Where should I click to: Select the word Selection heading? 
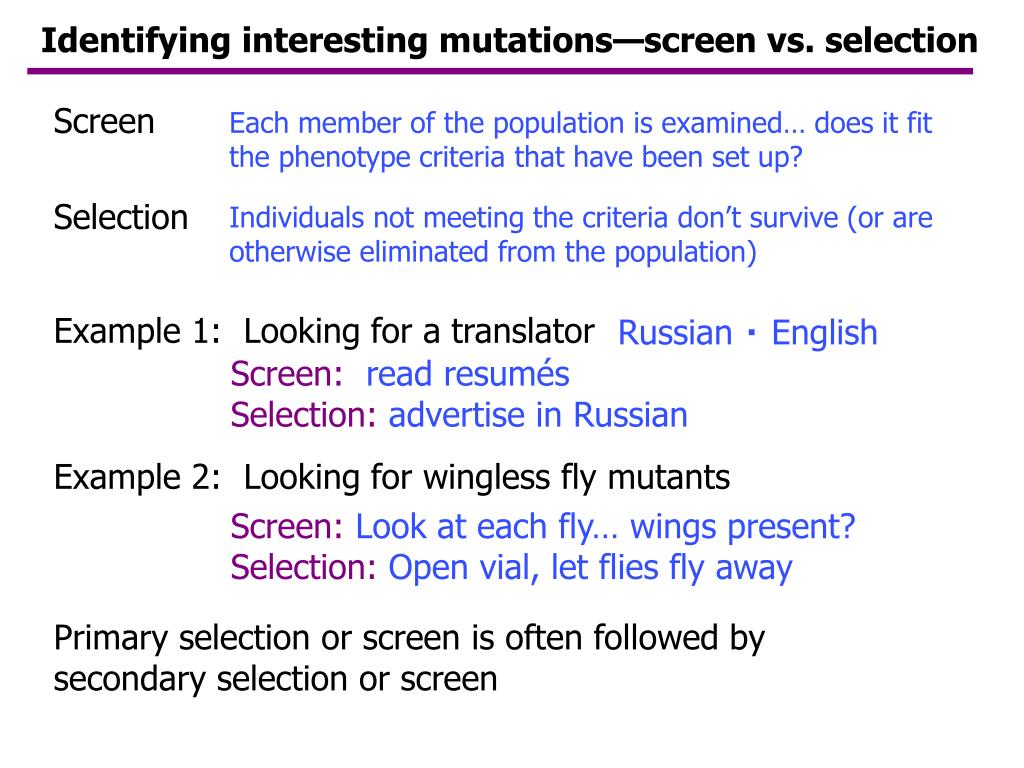pyautogui.click(x=121, y=217)
